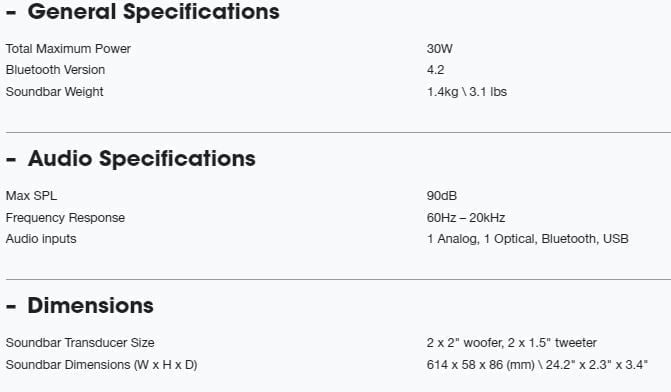Select the Total Maximum Power label
671x392 pixels.
[x=68, y=49]
